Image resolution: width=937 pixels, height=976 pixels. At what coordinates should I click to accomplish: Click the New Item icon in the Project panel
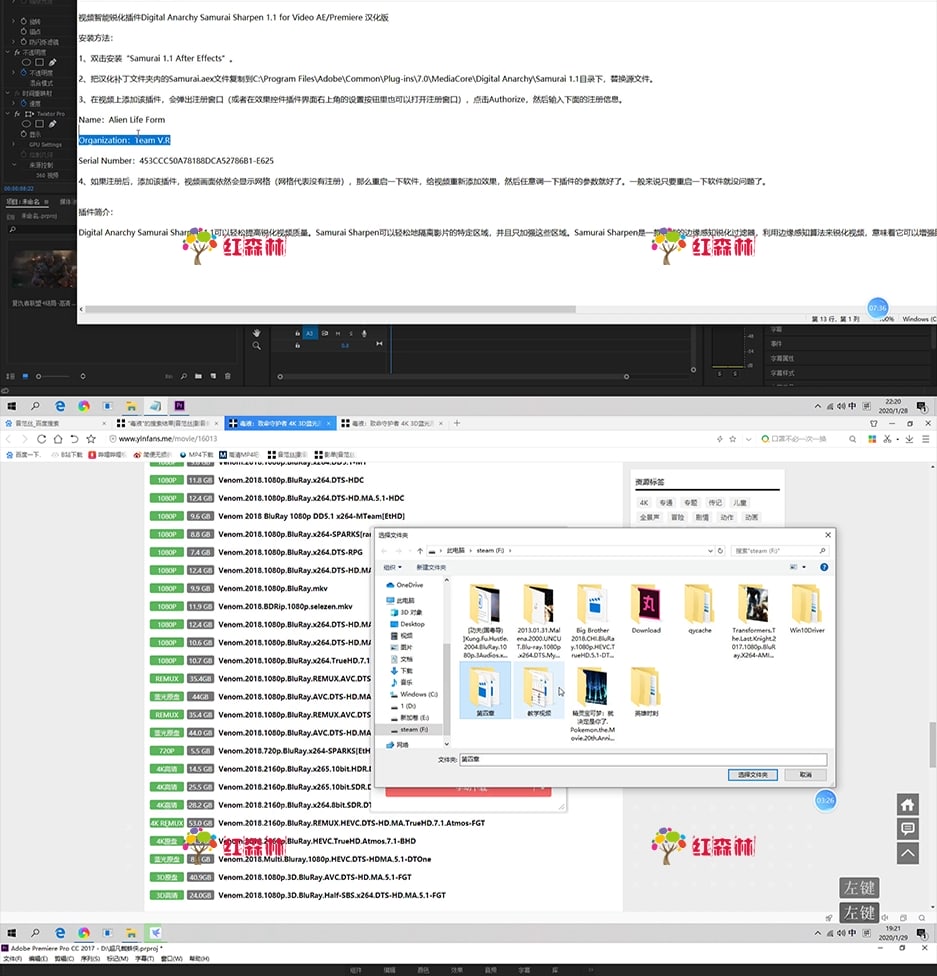pos(213,376)
